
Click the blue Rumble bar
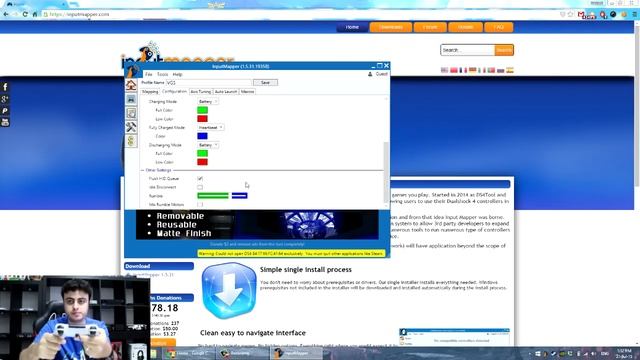[240, 196]
